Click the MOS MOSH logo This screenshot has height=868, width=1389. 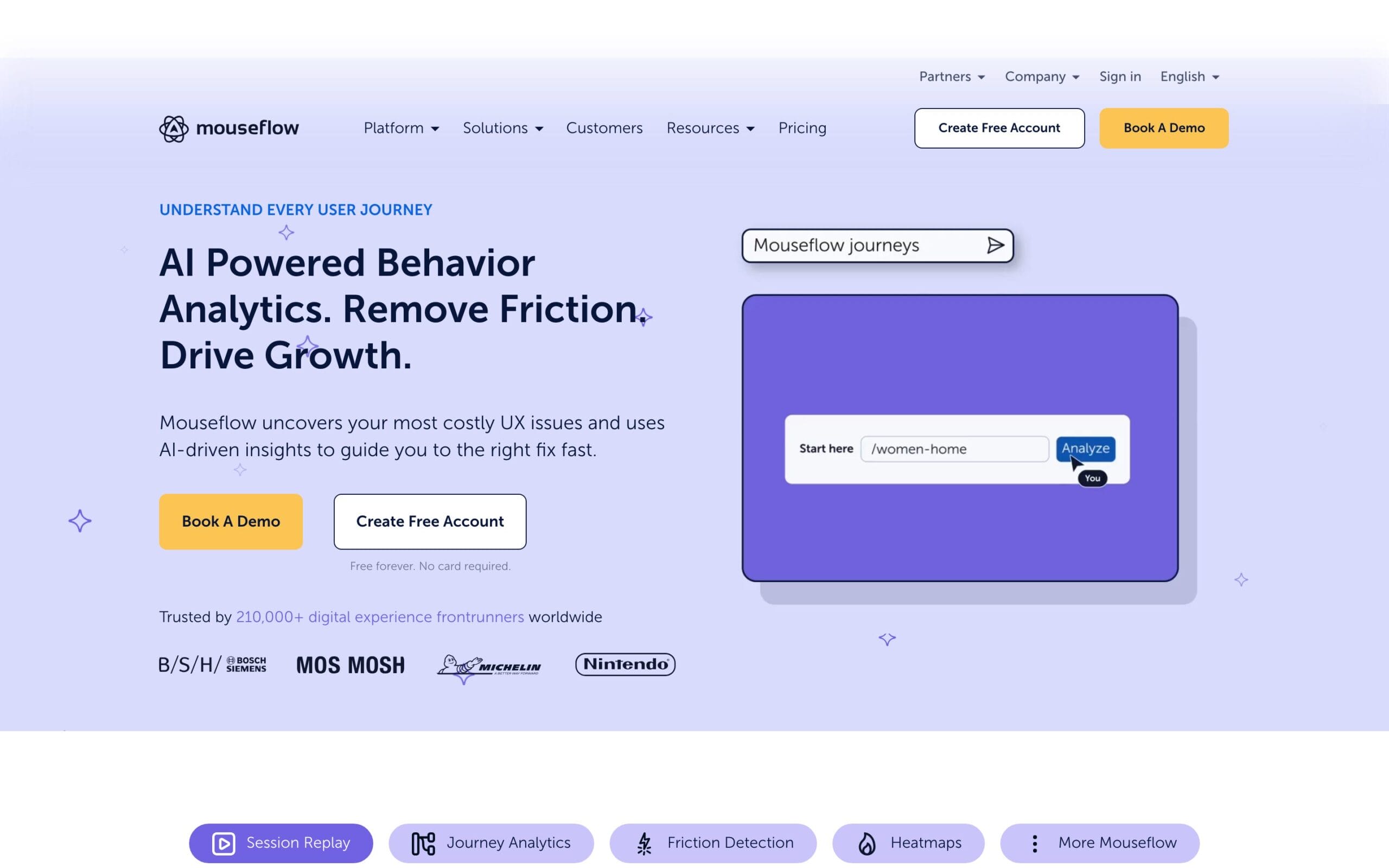click(x=350, y=665)
